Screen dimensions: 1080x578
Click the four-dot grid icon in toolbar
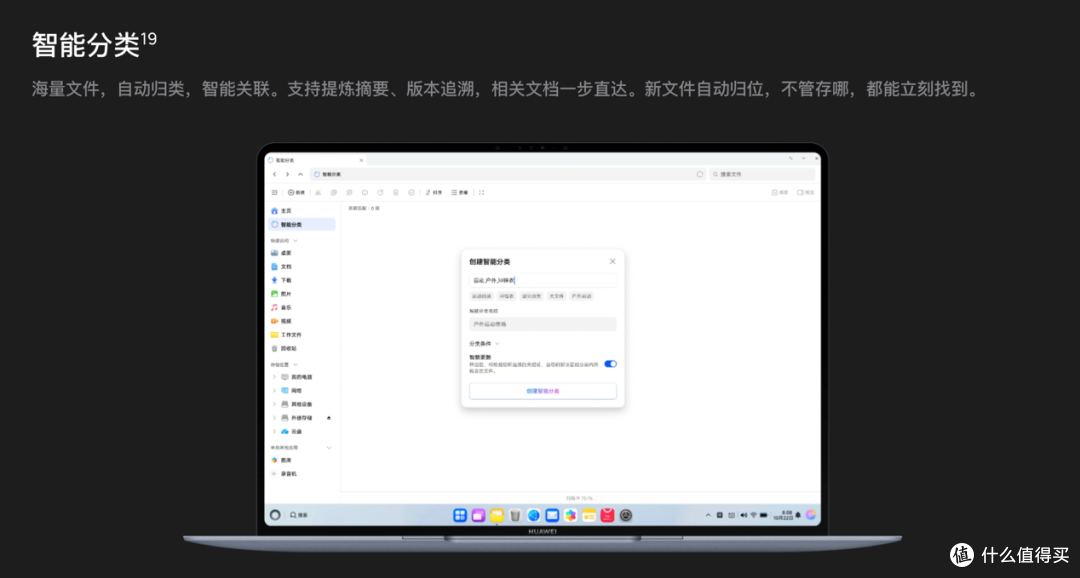click(481, 193)
